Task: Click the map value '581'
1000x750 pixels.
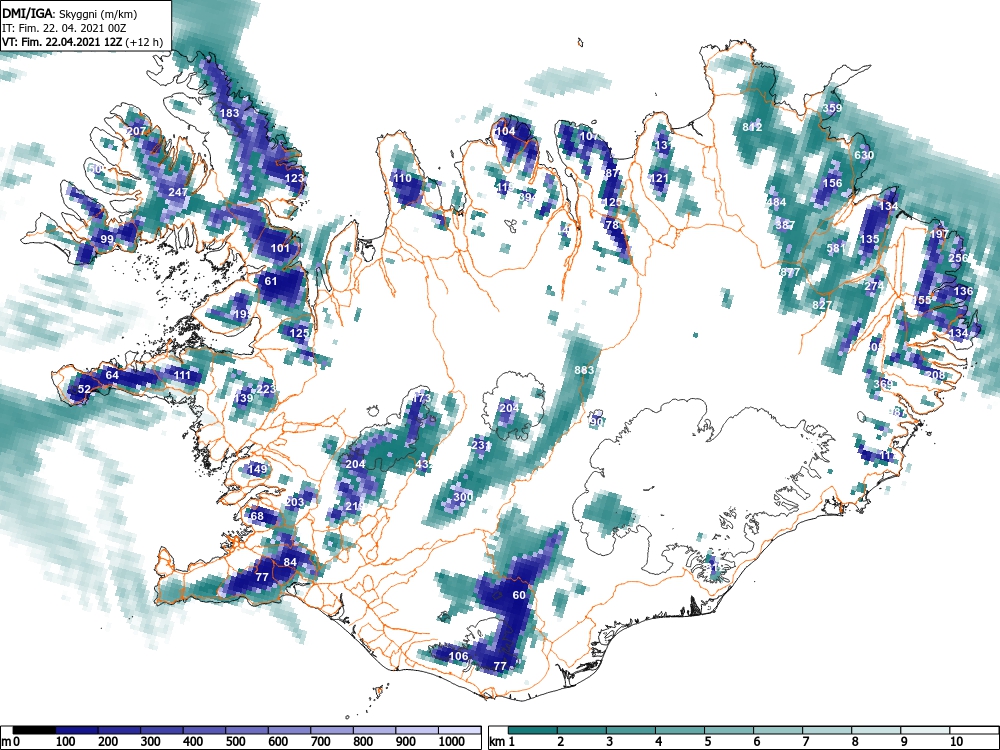Action: click(x=836, y=248)
